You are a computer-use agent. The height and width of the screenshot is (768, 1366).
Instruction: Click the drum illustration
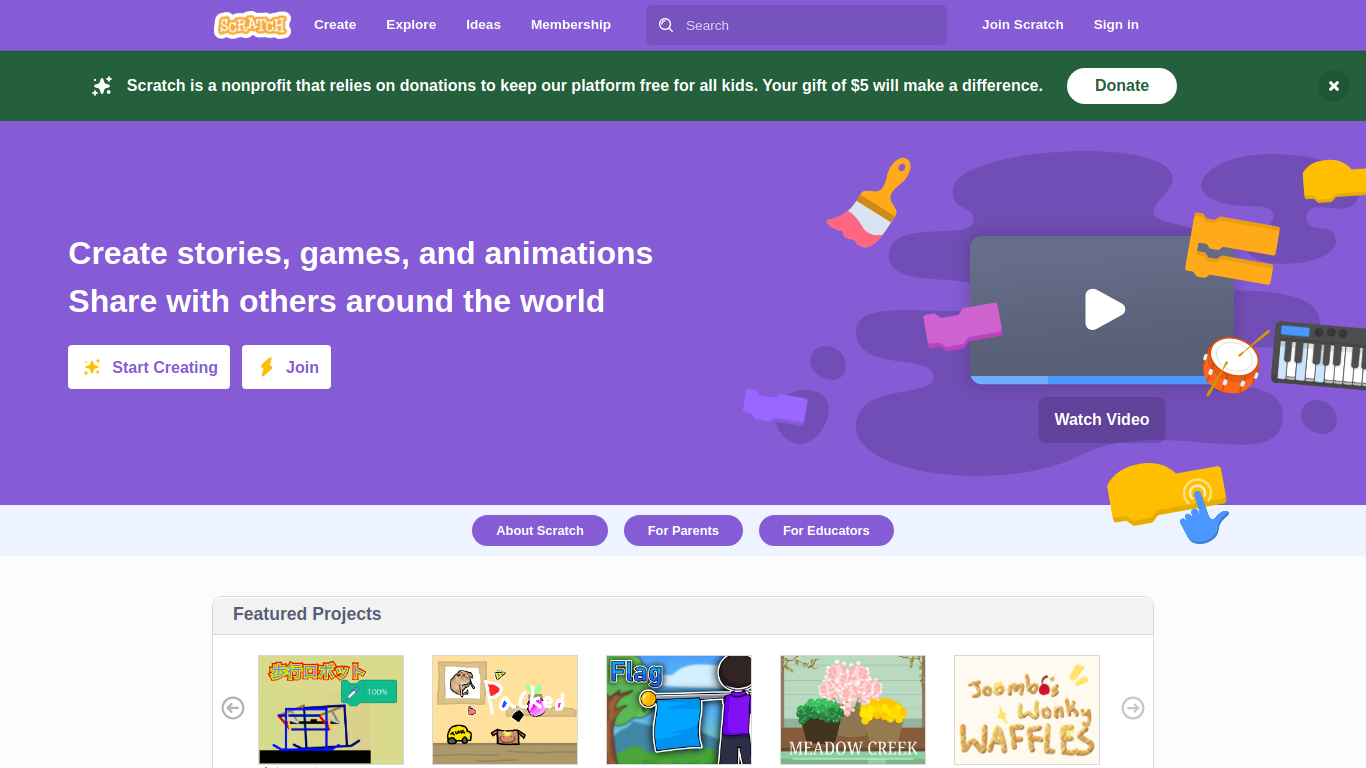click(x=1232, y=364)
